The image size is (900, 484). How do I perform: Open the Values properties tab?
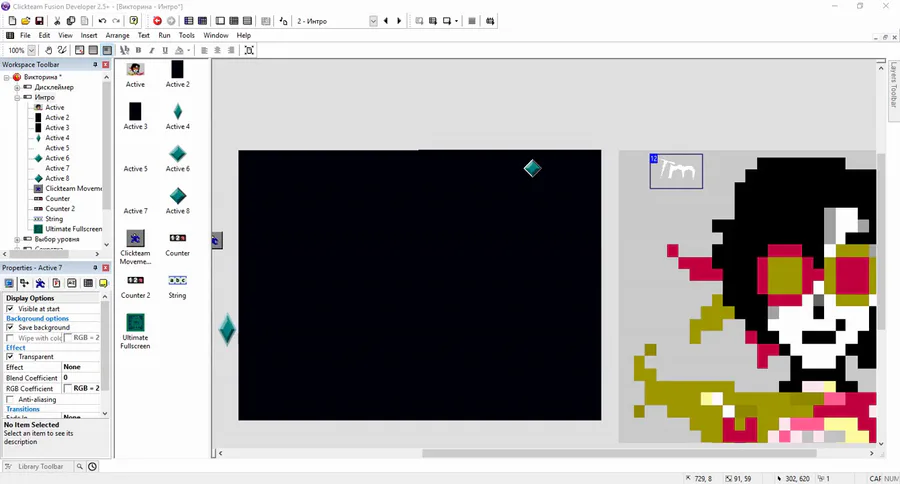point(72,283)
